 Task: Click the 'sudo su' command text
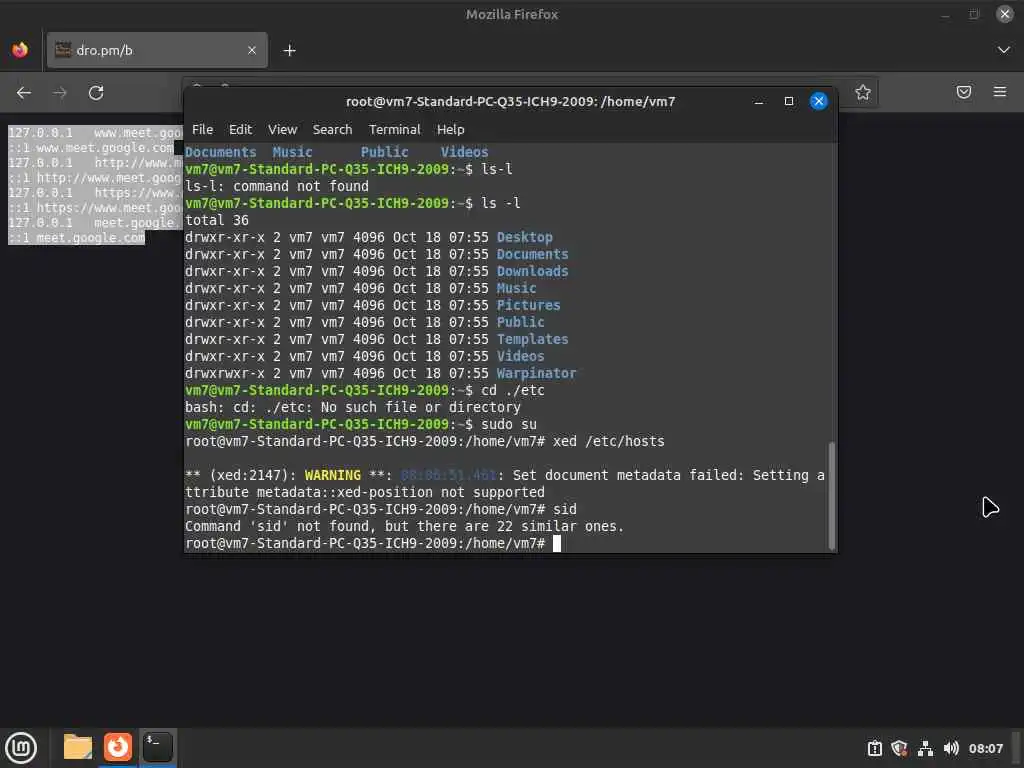(x=509, y=424)
